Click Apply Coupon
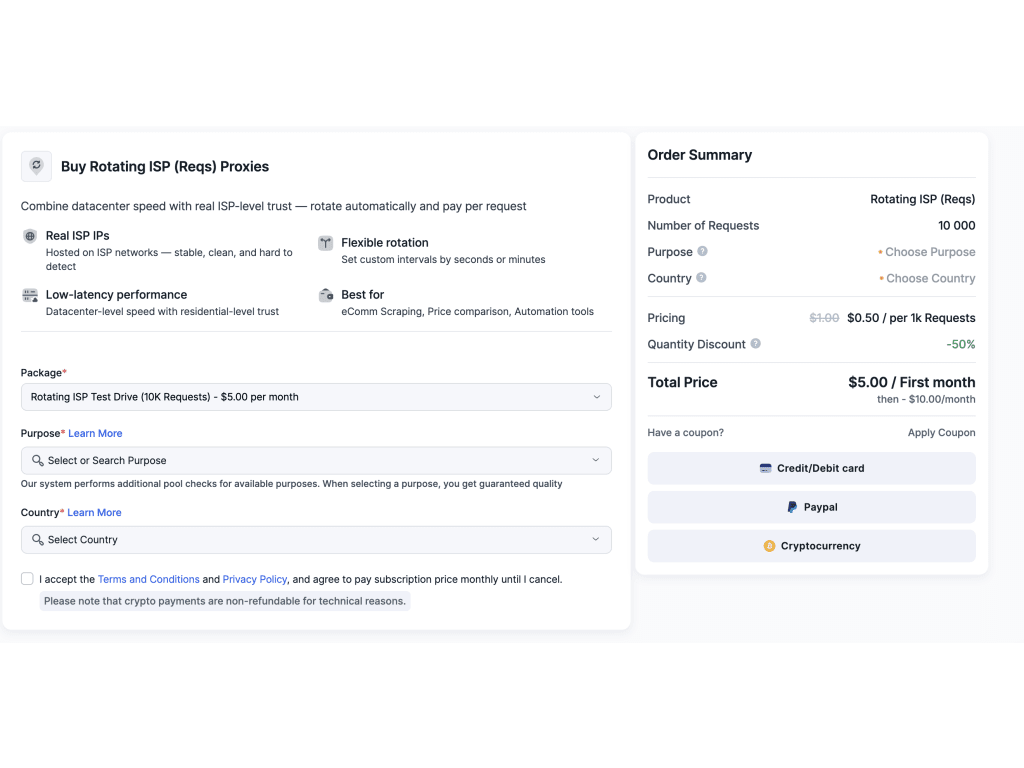 (941, 432)
